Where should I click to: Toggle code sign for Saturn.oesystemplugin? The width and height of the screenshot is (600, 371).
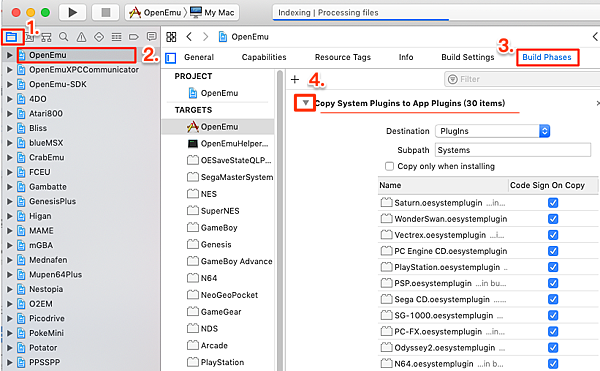553,203
